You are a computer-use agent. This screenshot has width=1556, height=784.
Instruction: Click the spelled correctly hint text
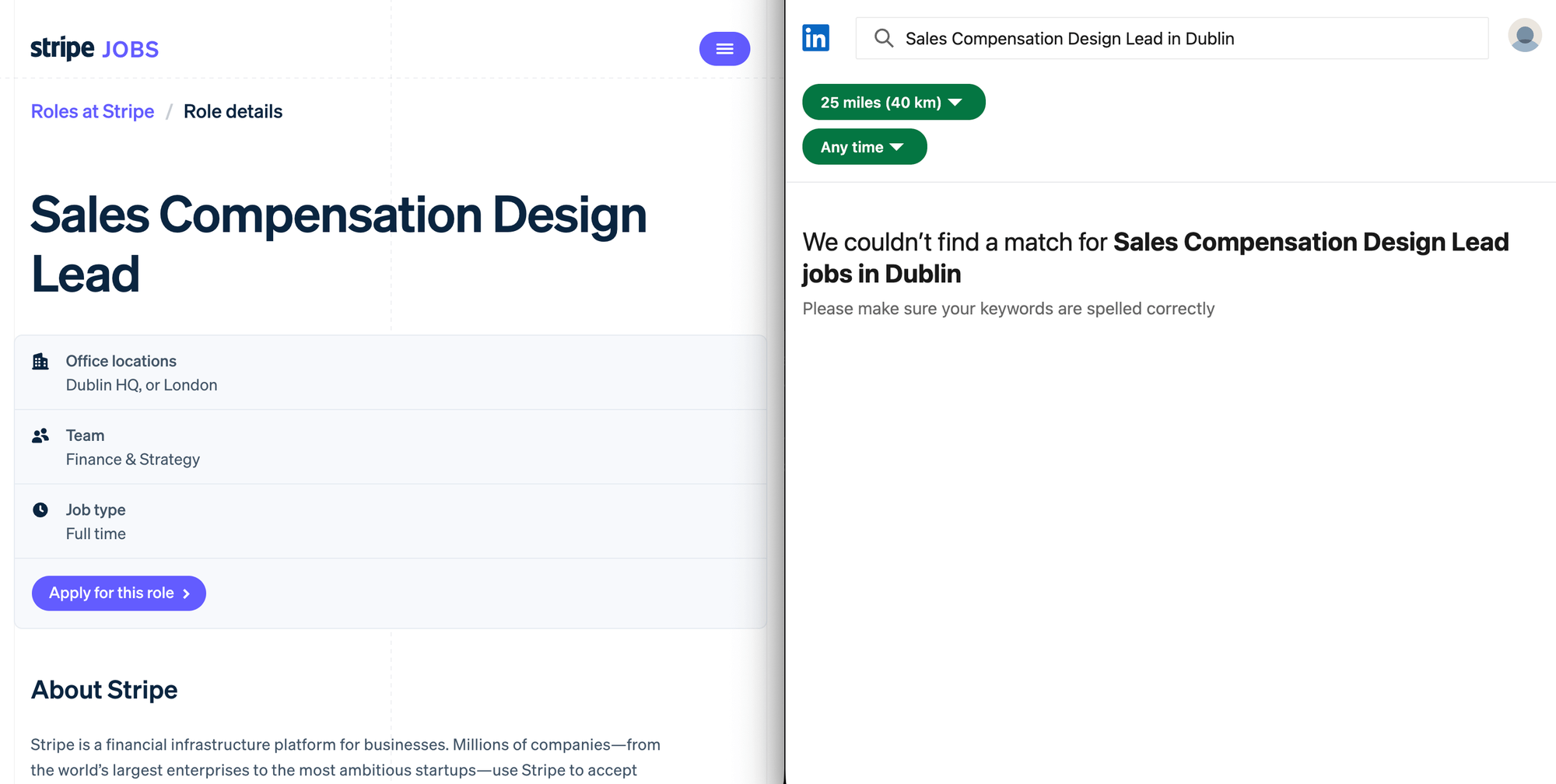click(1008, 309)
